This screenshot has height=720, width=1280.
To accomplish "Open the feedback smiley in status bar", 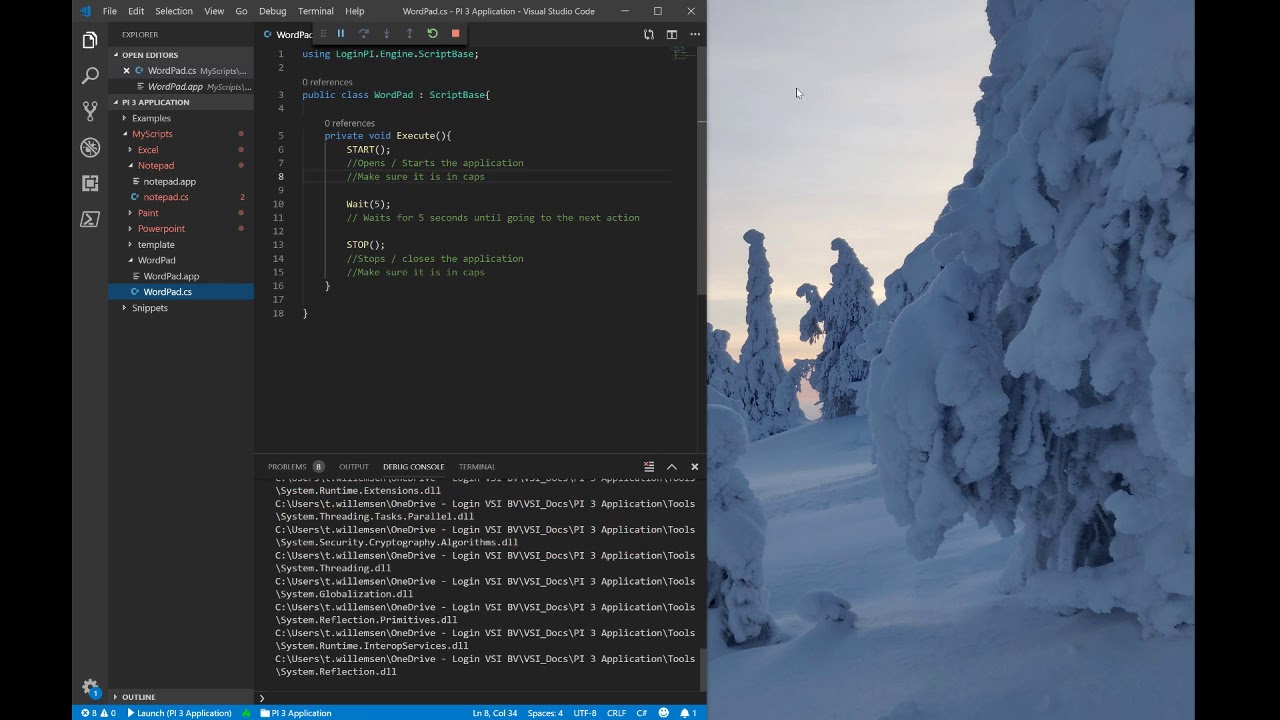I will (x=663, y=713).
